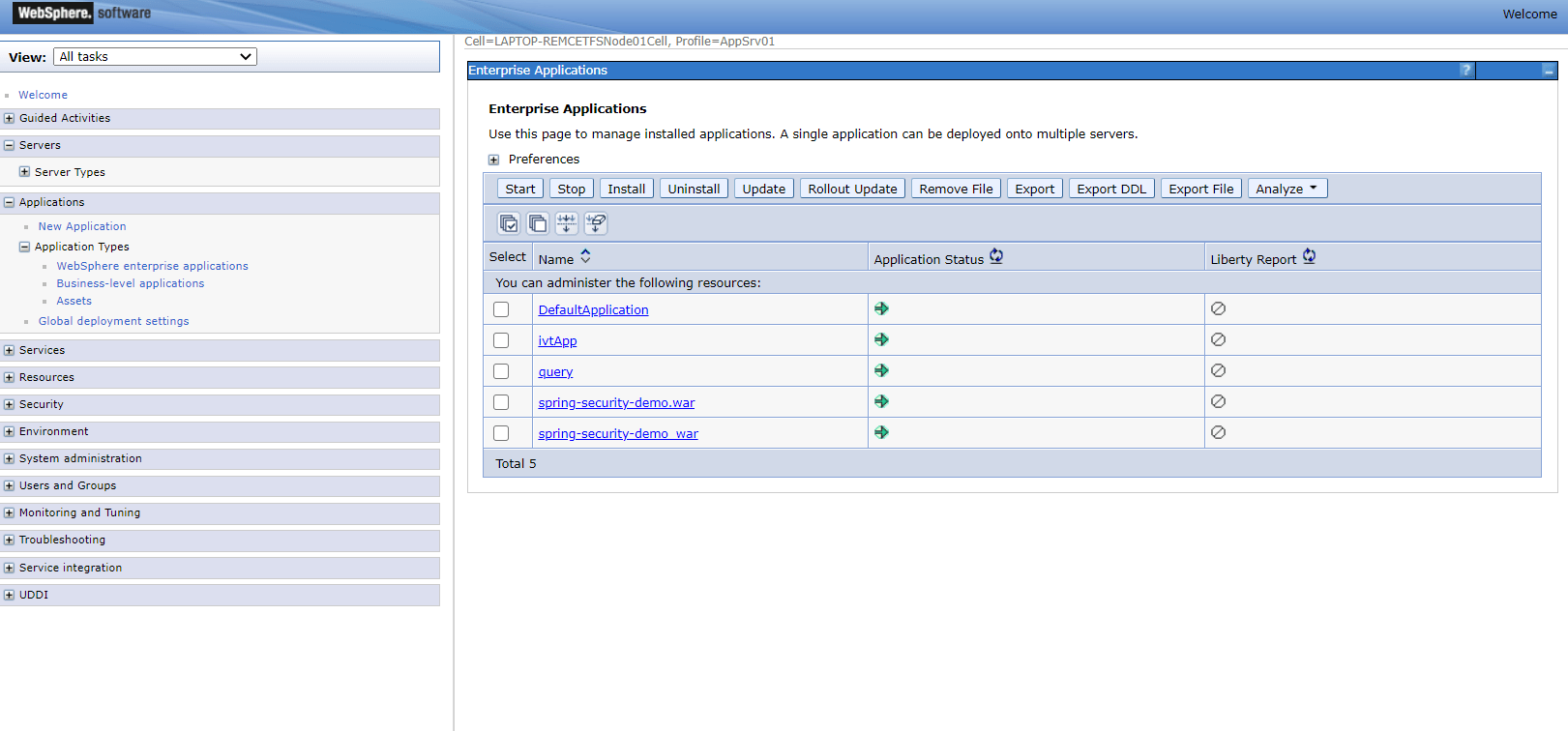Click the Remove File button

(957, 189)
